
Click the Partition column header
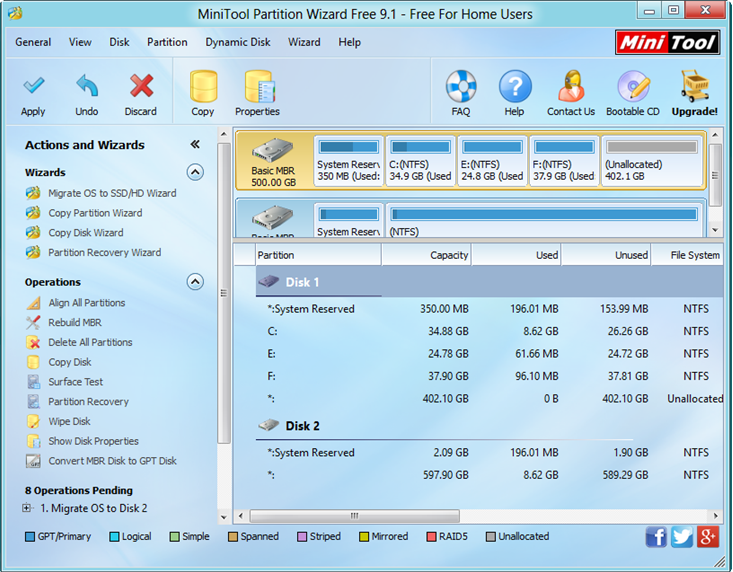point(318,255)
